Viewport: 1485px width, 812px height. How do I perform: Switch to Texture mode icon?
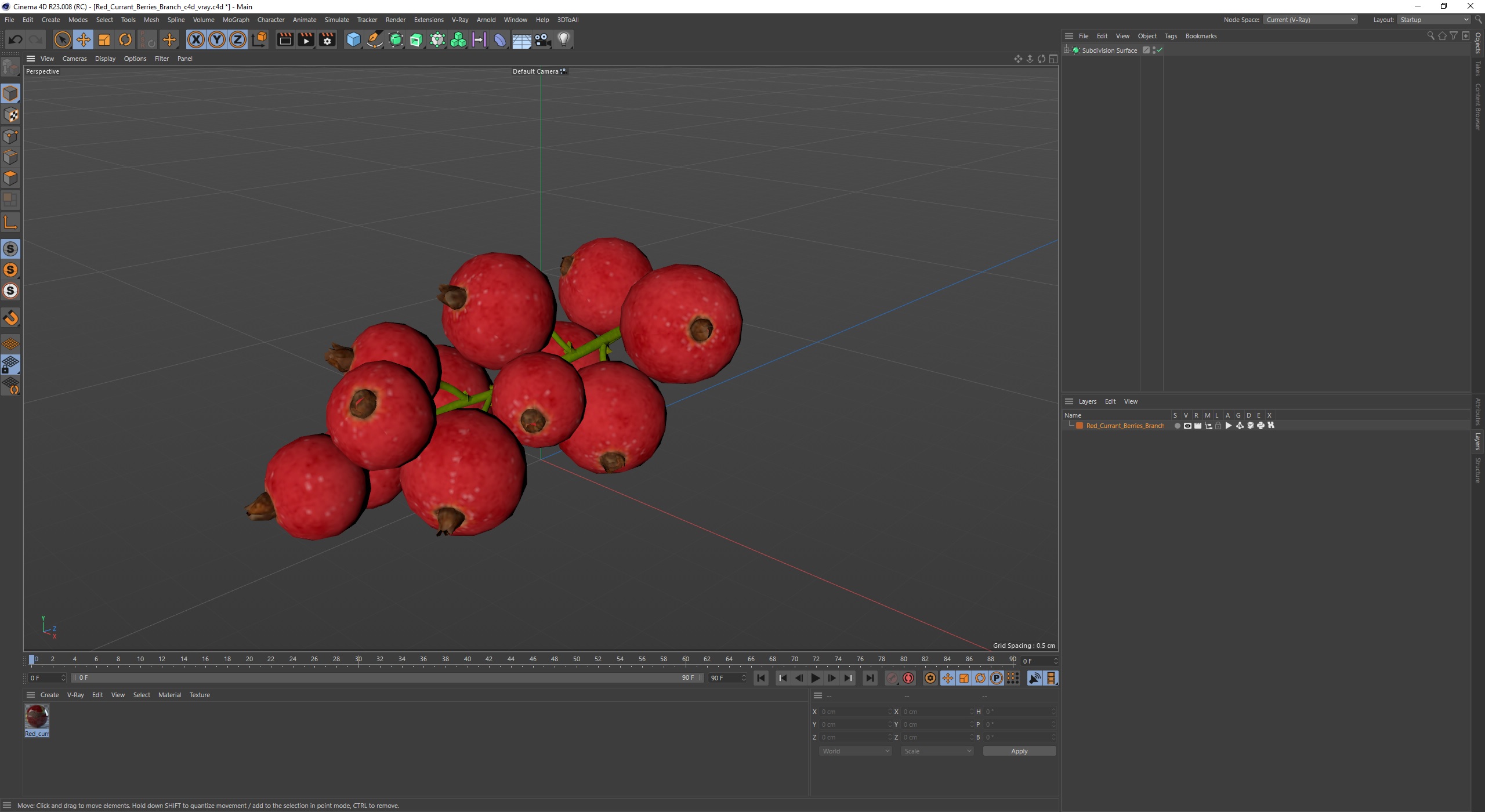tap(10, 115)
